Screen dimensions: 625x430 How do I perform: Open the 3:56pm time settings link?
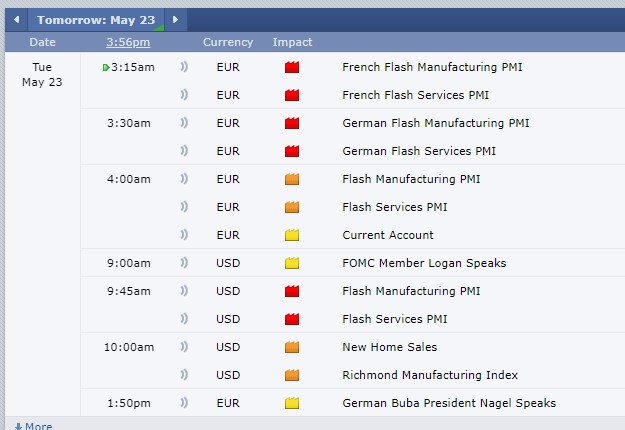coord(128,42)
